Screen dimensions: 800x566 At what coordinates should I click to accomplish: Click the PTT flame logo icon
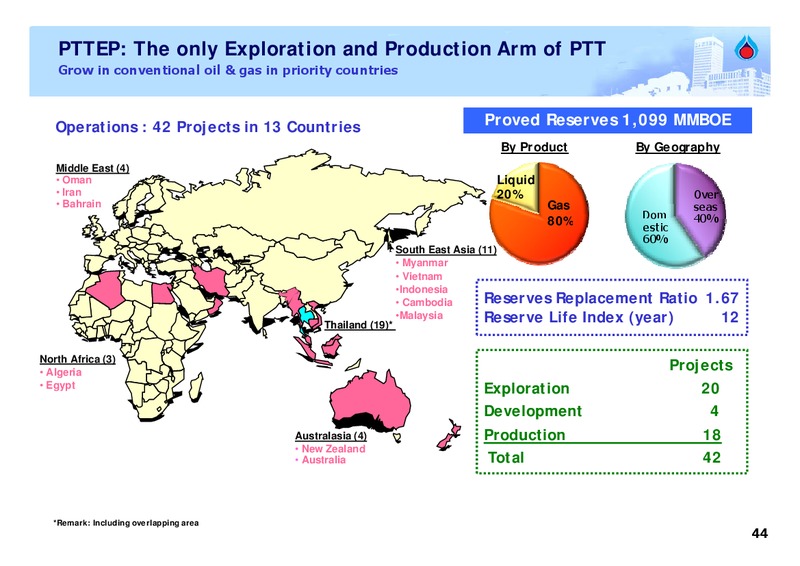pos(746,49)
